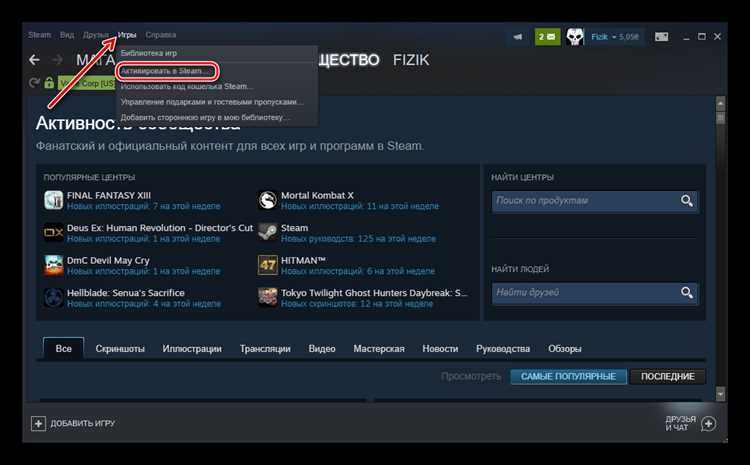The height and width of the screenshot is (465, 750).
Task: Click the page reload icon
Action: pos(34,83)
